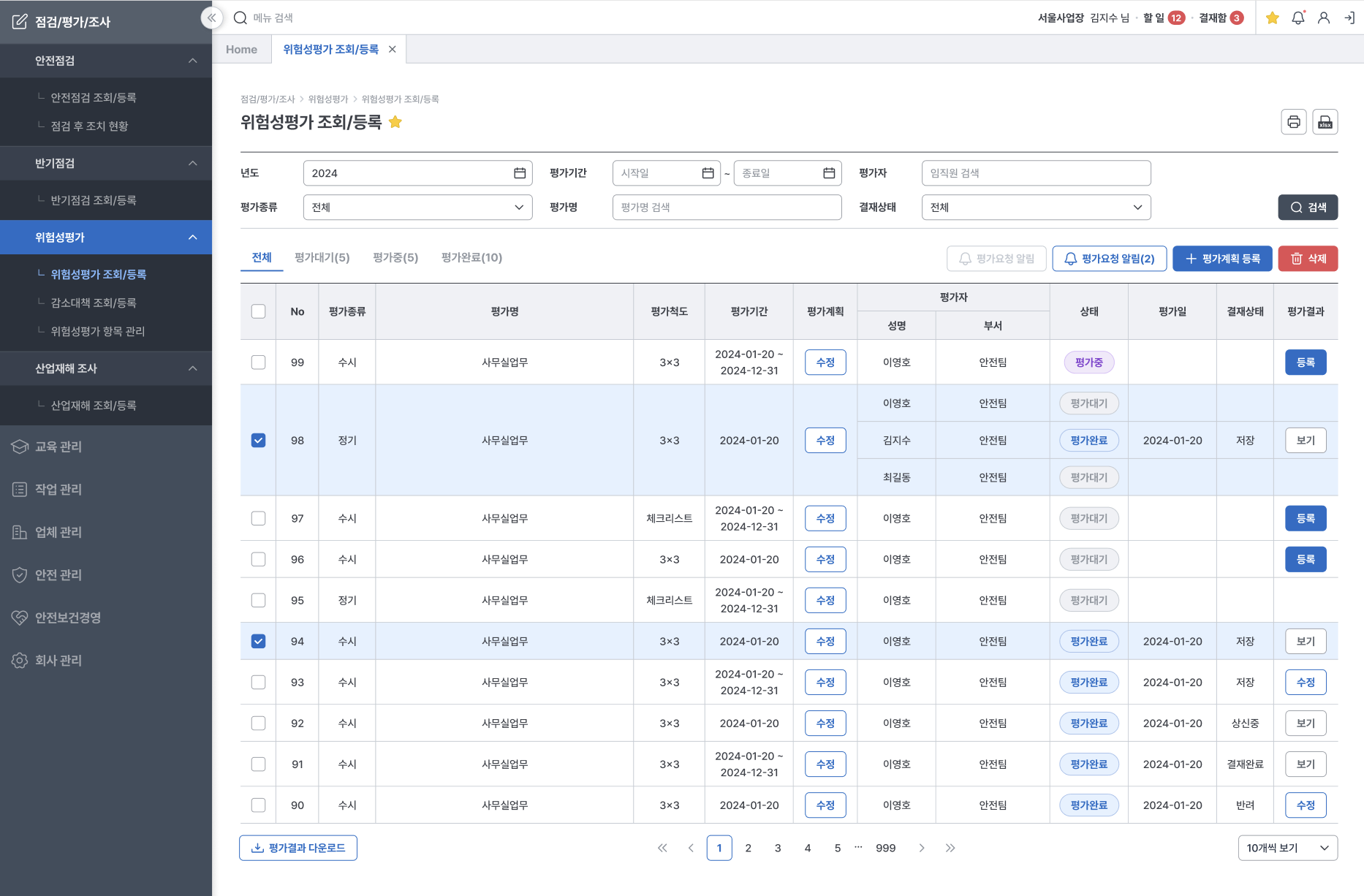The height and width of the screenshot is (896, 1364).
Task: Toggle the favorite star beside page title
Action: tap(395, 122)
